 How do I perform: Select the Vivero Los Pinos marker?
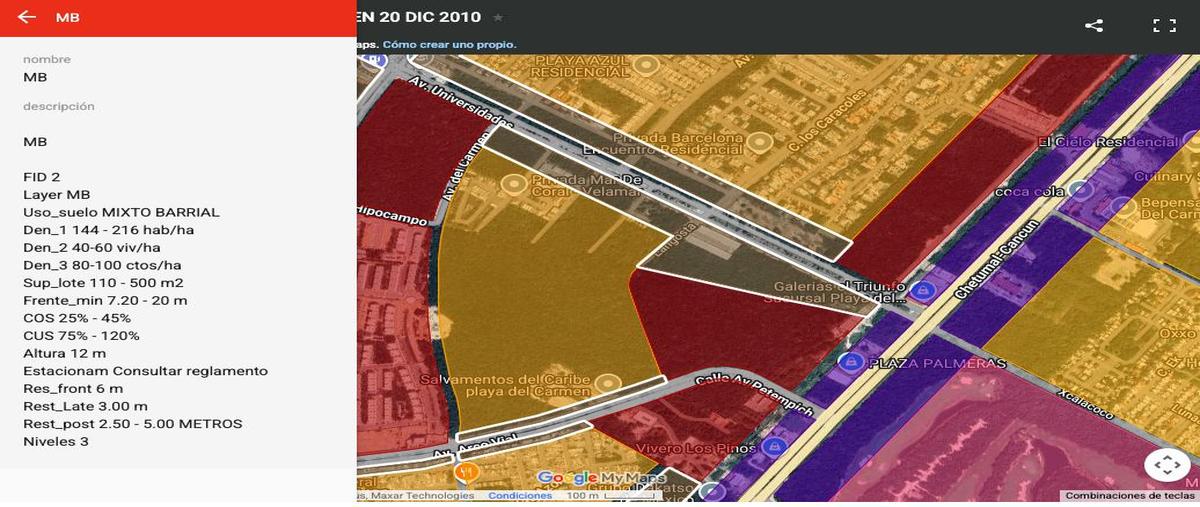pos(773,445)
